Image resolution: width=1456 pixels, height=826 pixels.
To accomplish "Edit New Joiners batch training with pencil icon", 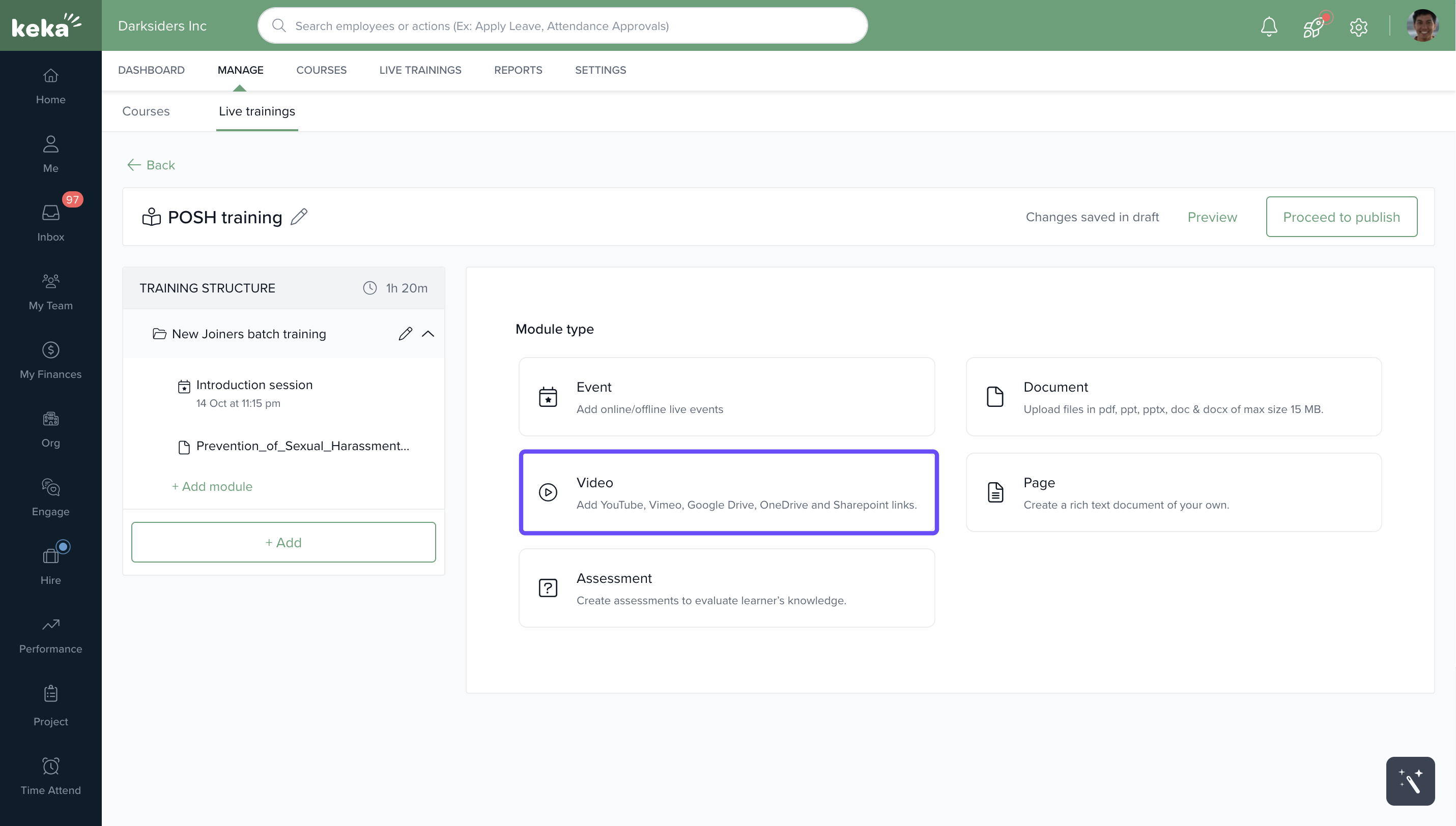I will (x=405, y=334).
